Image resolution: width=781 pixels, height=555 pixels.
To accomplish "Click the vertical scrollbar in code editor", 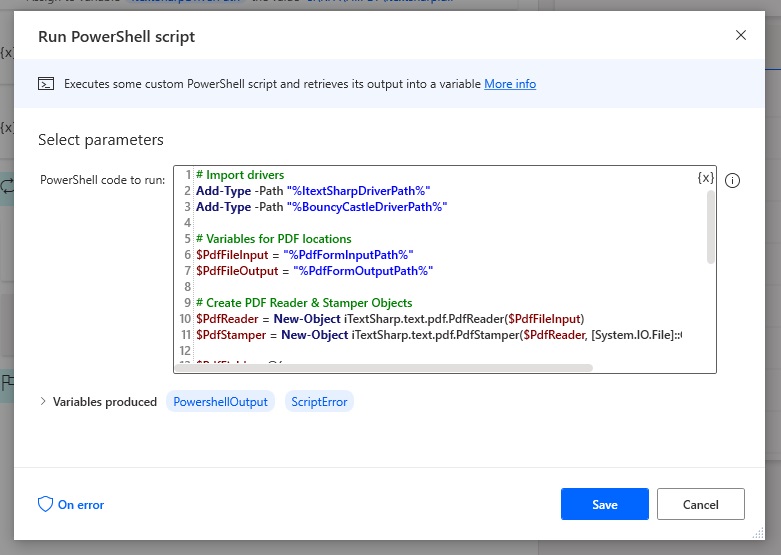I will 710,227.
